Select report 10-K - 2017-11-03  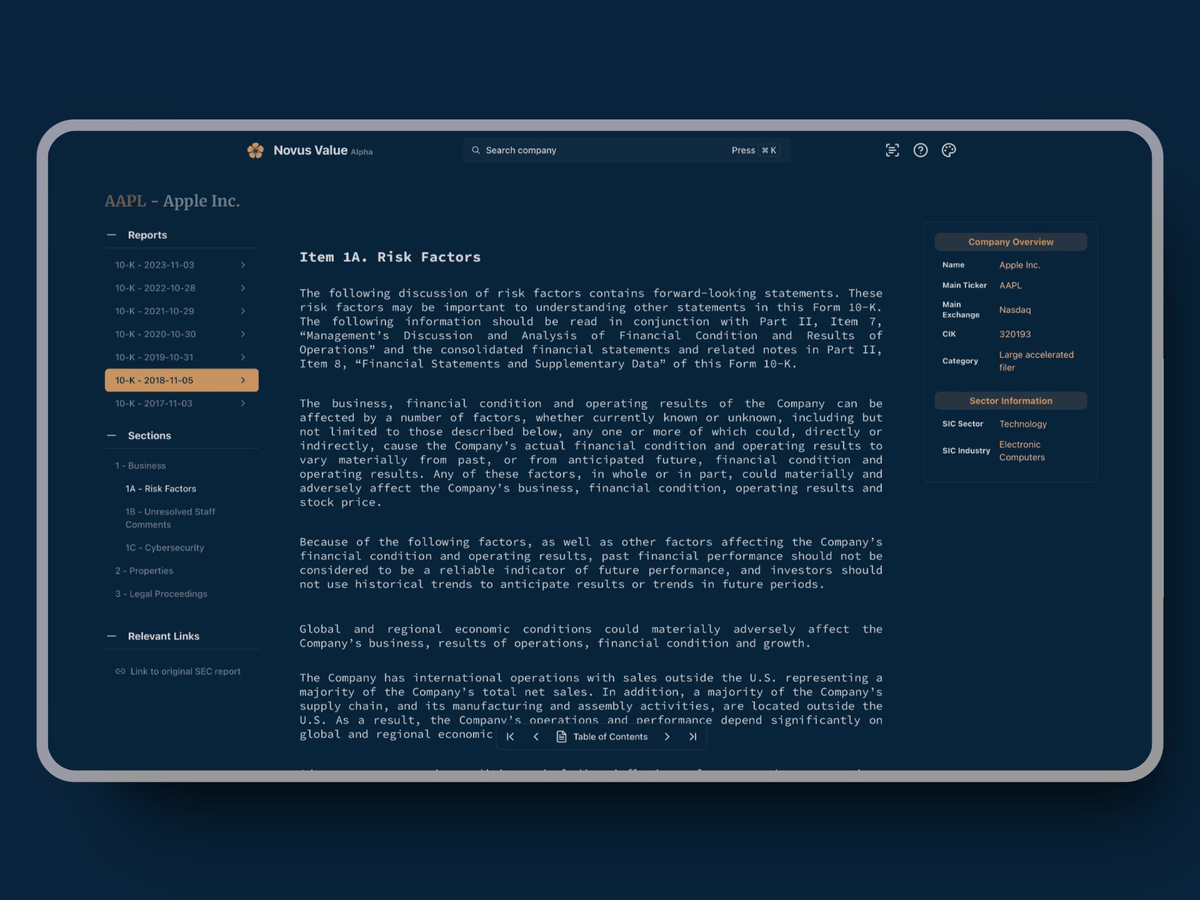[181, 403]
